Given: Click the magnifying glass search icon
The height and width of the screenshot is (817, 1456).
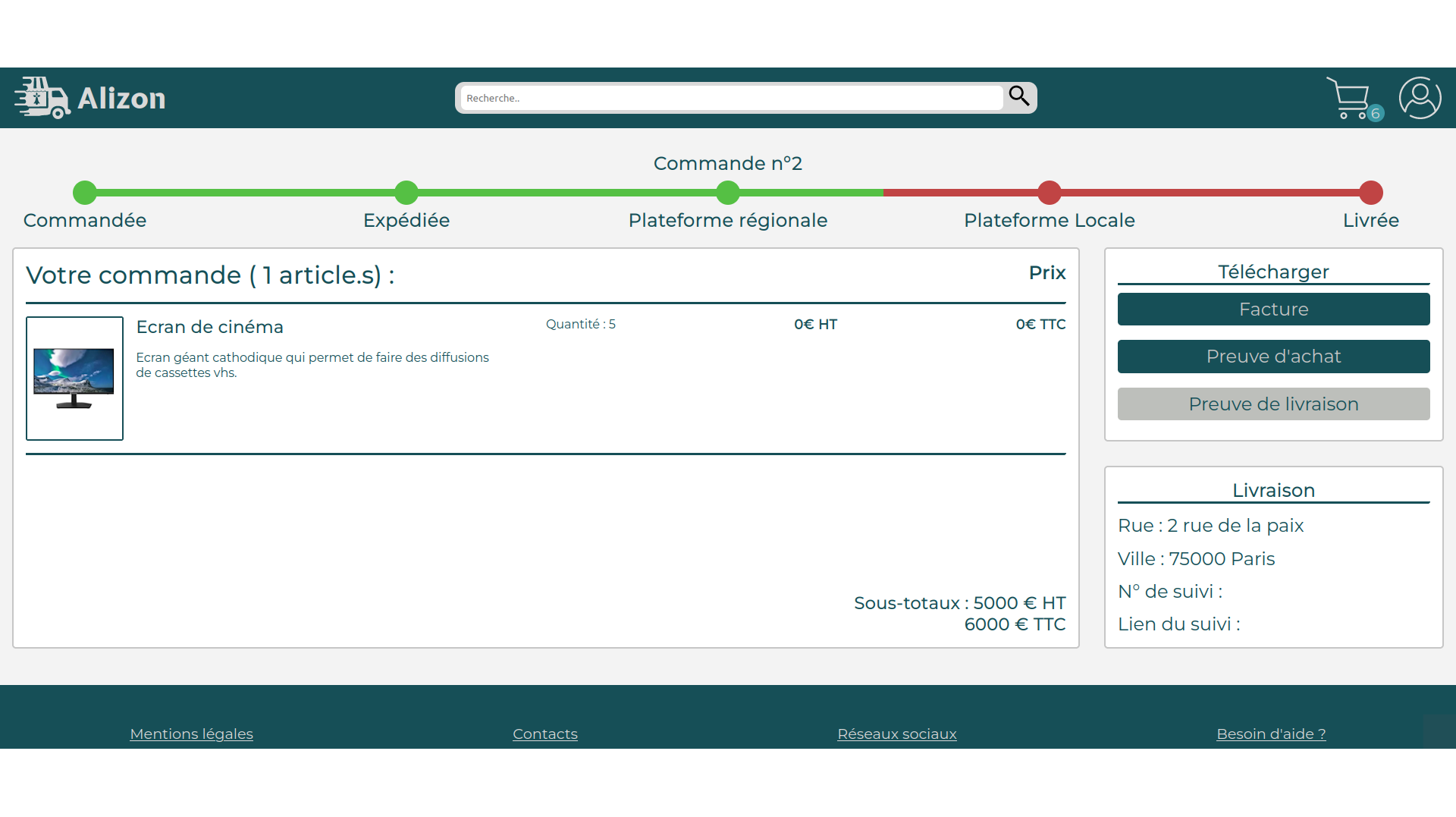Looking at the screenshot, I should (1019, 96).
